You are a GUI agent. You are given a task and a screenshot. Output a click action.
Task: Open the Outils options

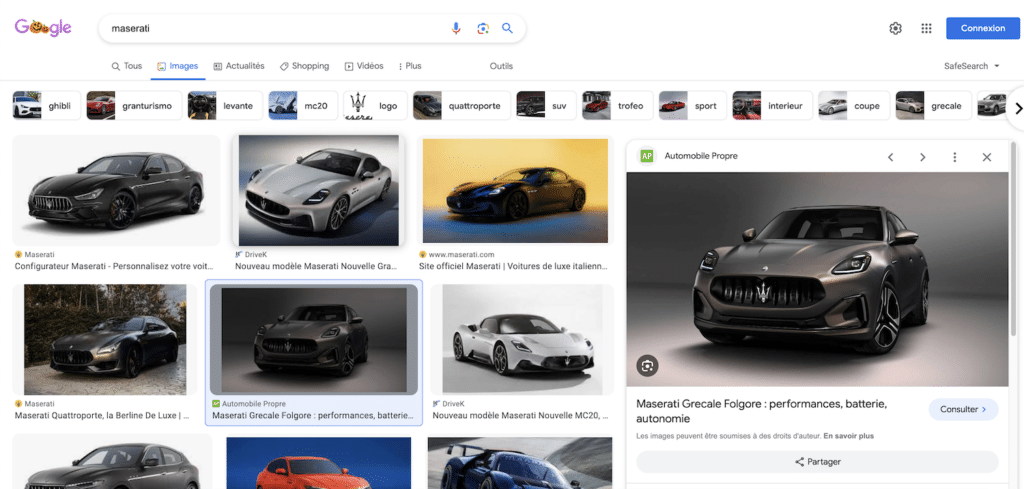pos(501,66)
